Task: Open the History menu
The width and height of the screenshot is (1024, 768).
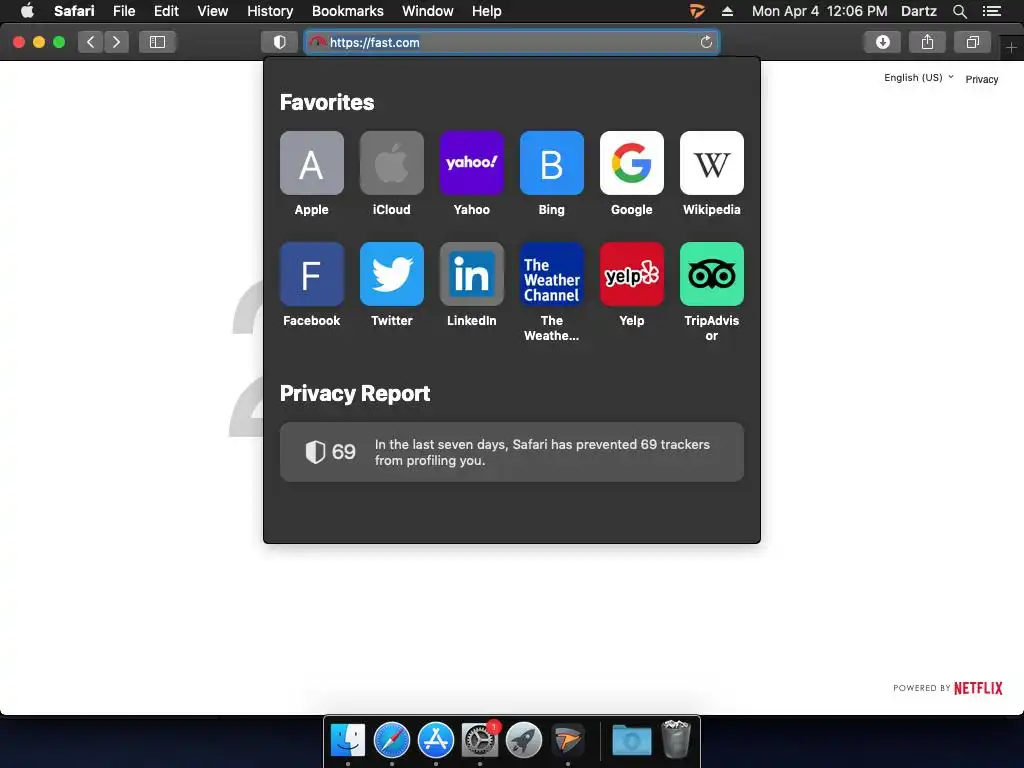Action: point(270,11)
